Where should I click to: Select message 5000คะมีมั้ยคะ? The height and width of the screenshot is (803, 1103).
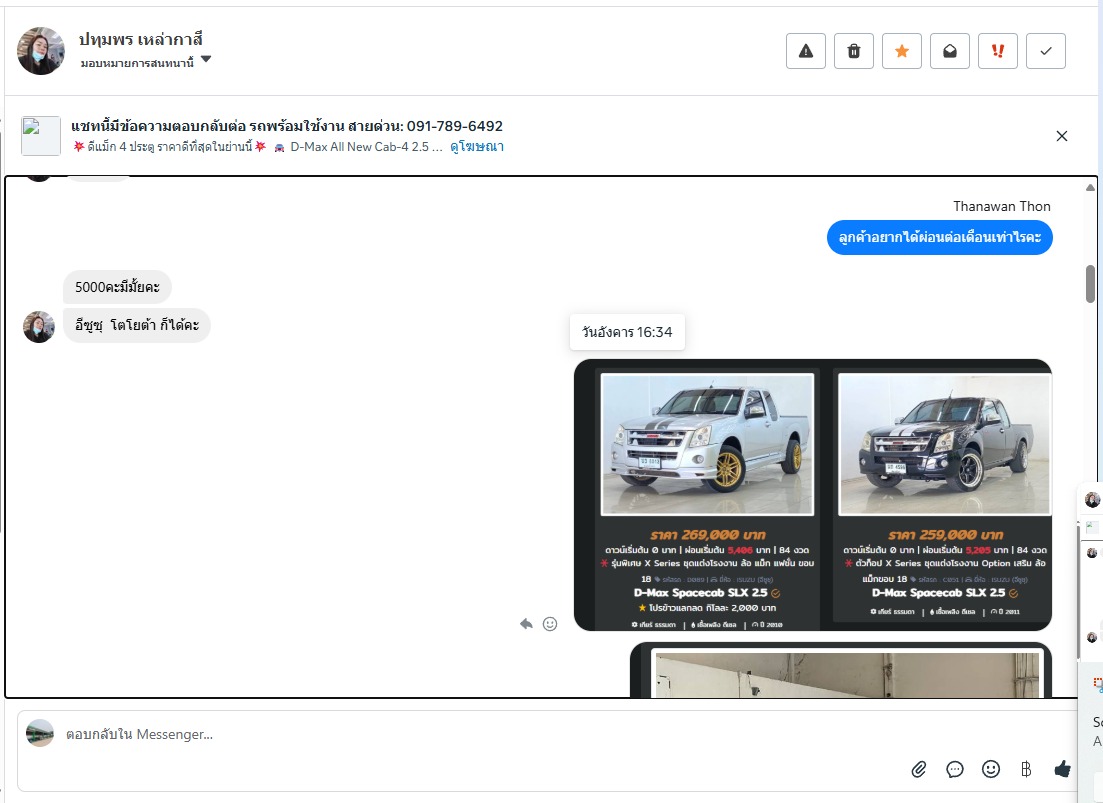point(117,287)
